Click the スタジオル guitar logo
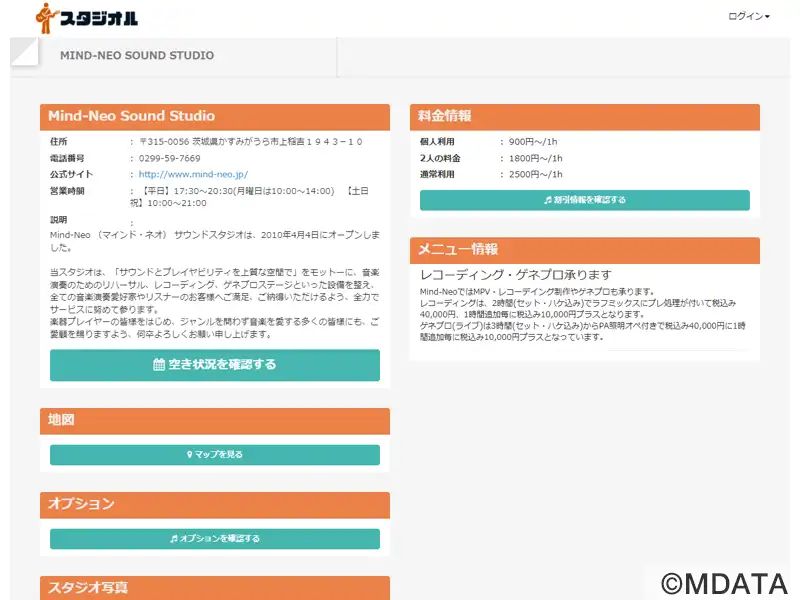 tap(87, 18)
